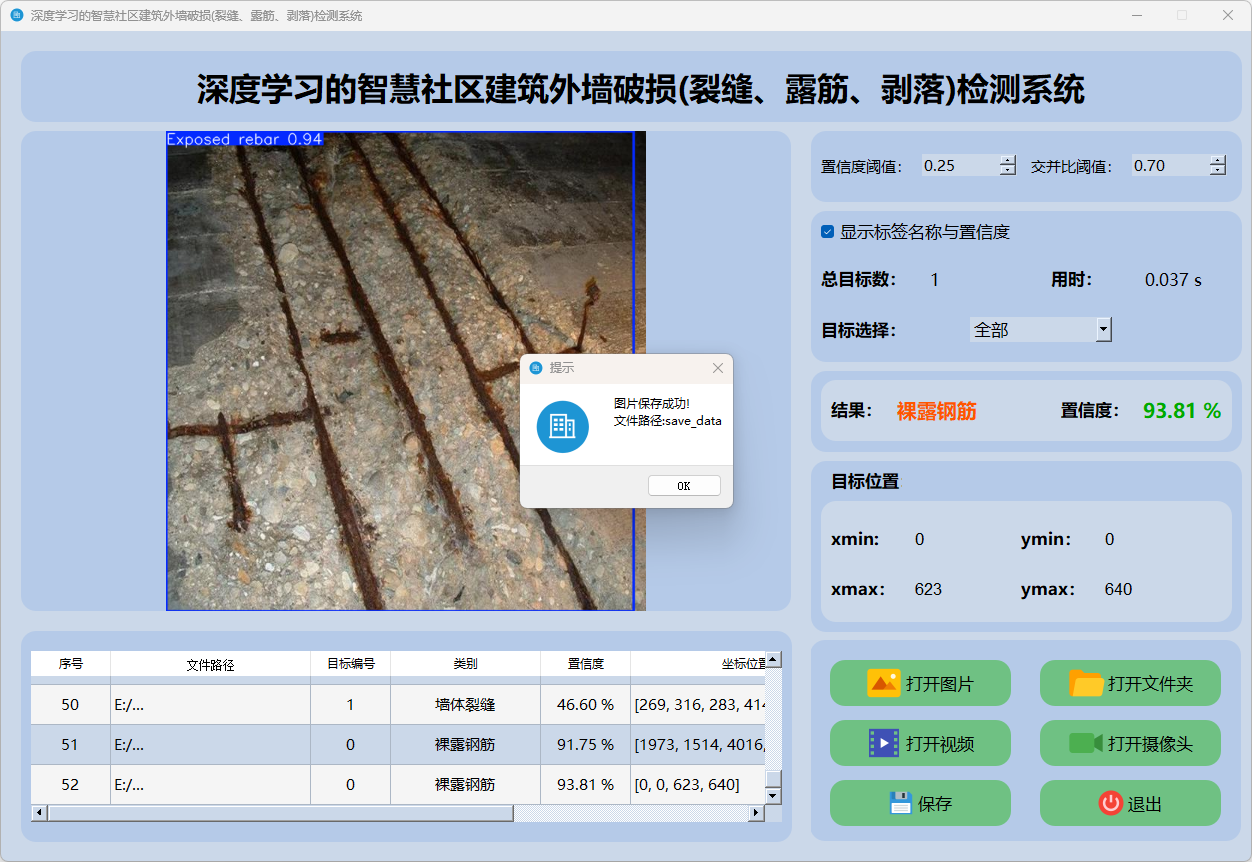Click the film icon on Open Video button
The image size is (1252, 862).
coord(884,743)
